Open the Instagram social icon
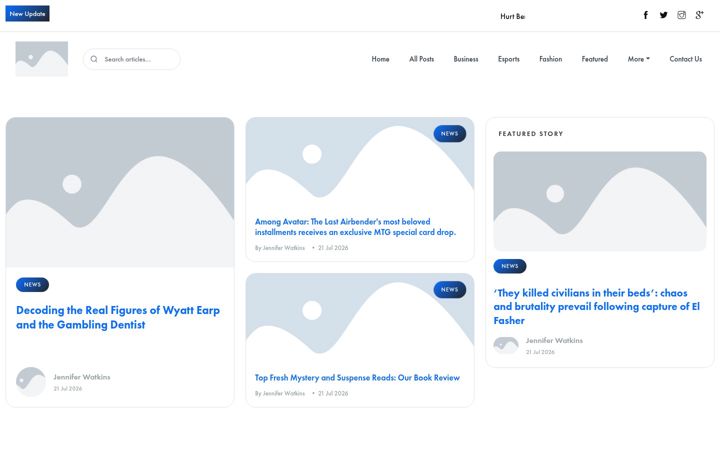 point(681,15)
